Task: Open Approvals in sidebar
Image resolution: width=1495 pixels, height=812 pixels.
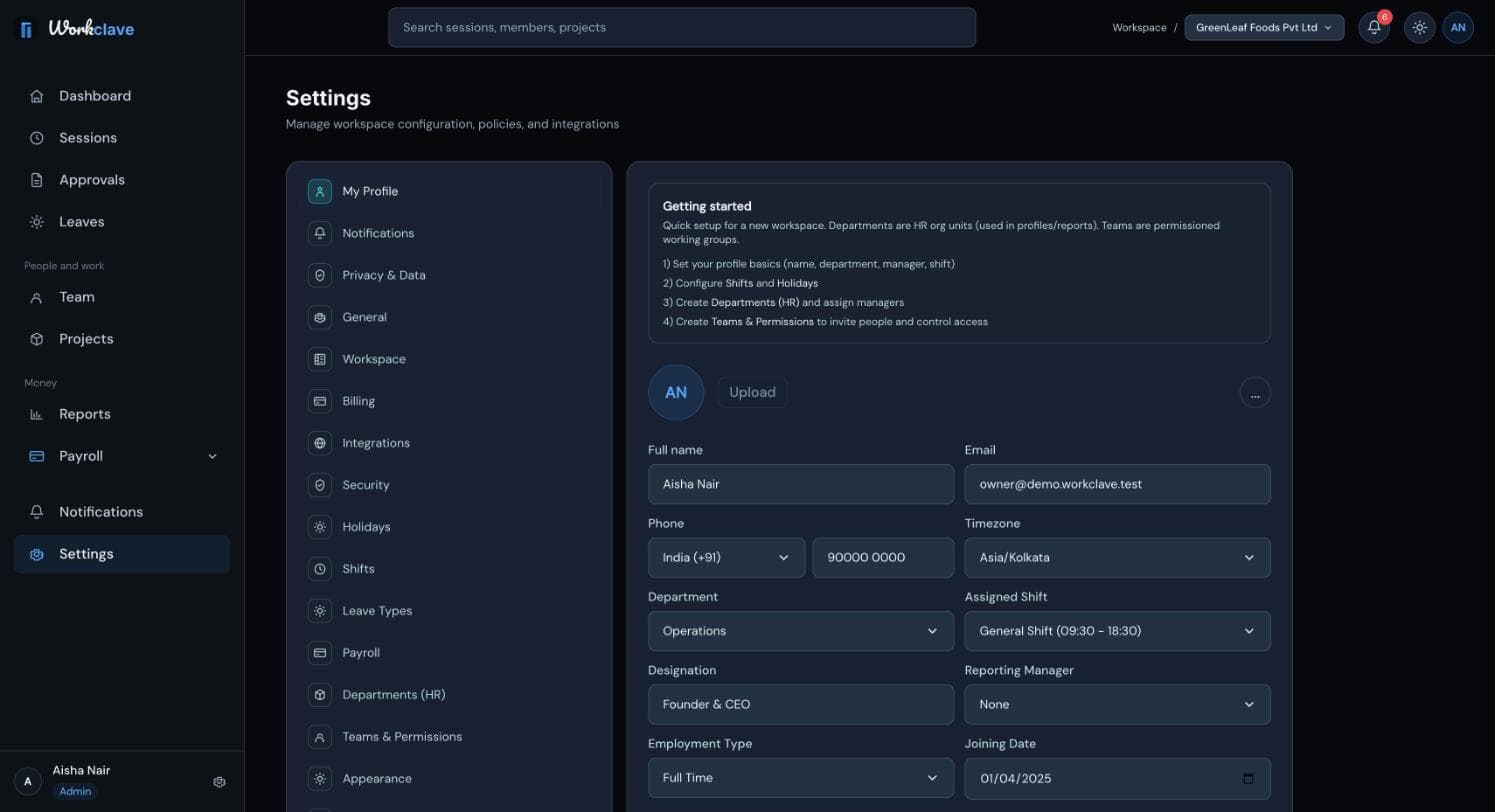Action: (x=122, y=180)
